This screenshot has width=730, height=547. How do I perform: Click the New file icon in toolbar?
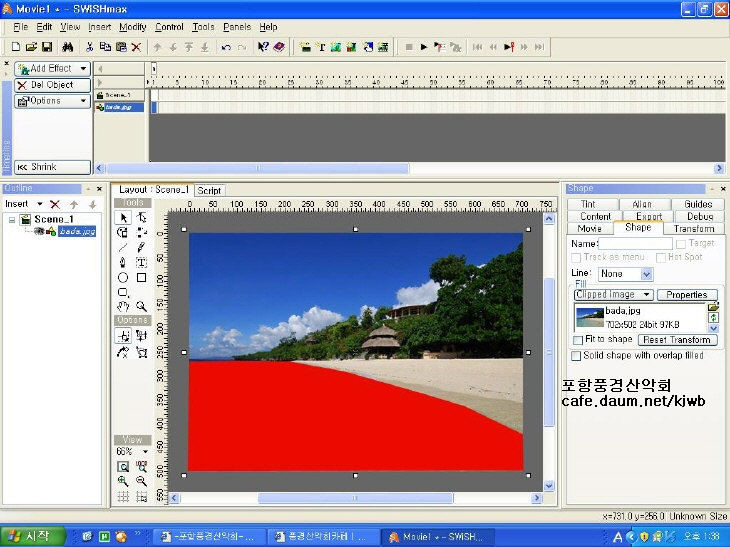pyautogui.click(x=15, y=47)
